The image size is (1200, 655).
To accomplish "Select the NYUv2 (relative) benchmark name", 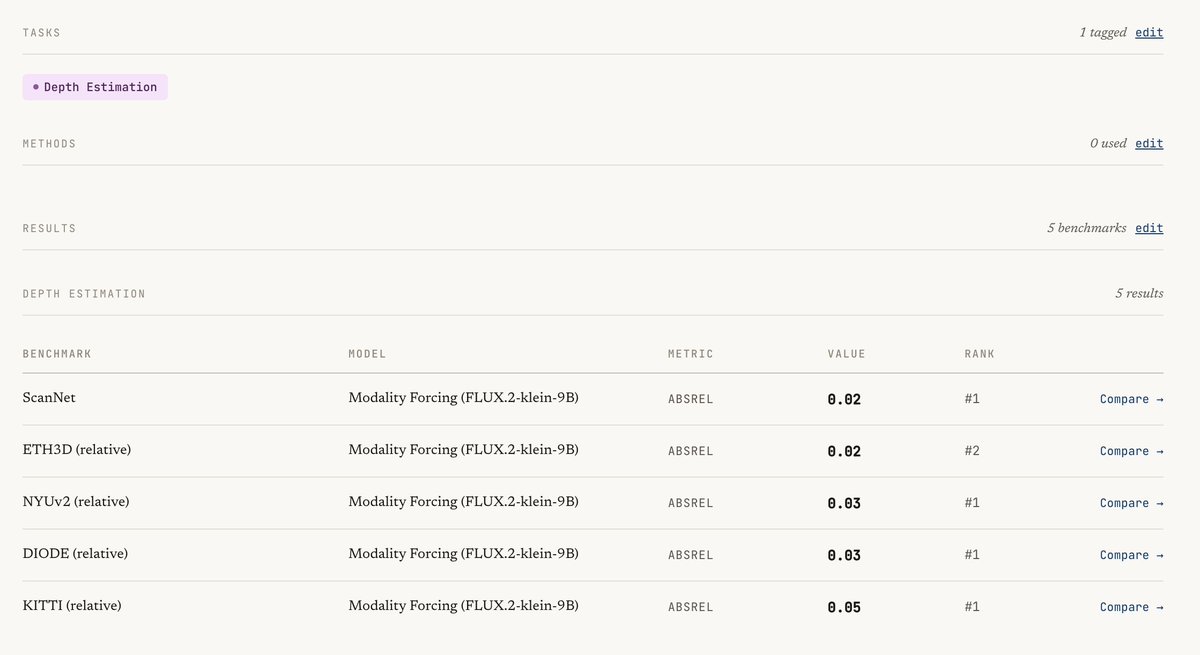I will [x=76, y=502].
